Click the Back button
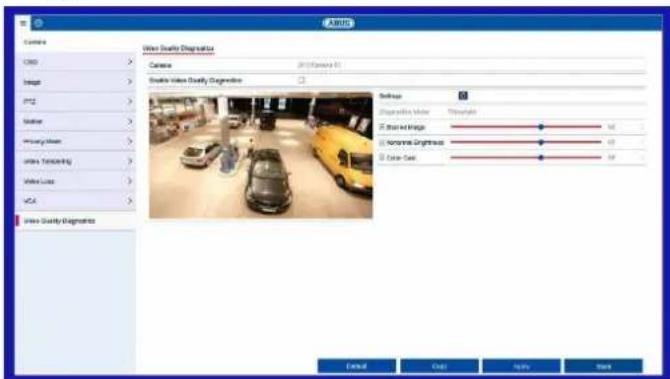Screen dimensions: 670x379 603,366
